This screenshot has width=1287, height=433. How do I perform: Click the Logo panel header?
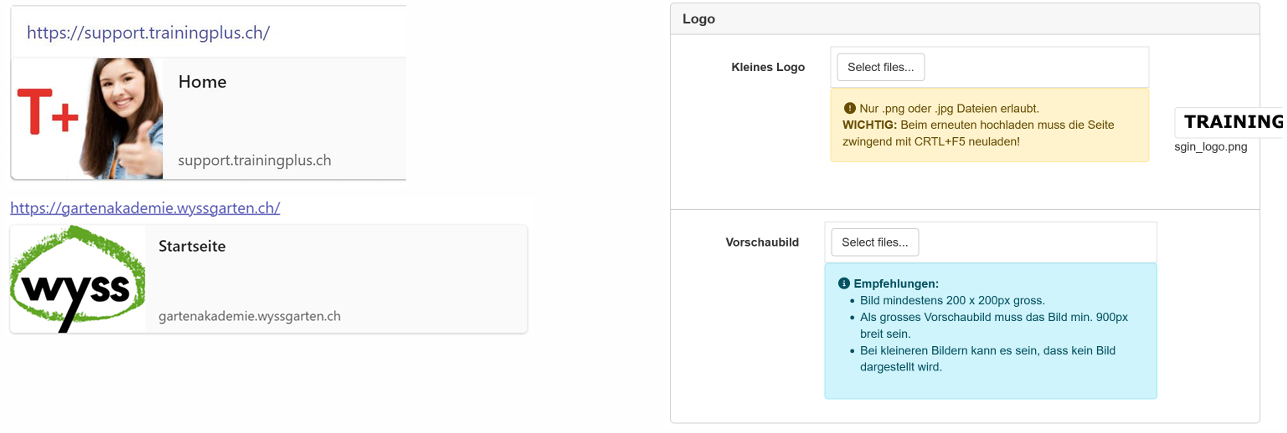[x=698, y=19]
